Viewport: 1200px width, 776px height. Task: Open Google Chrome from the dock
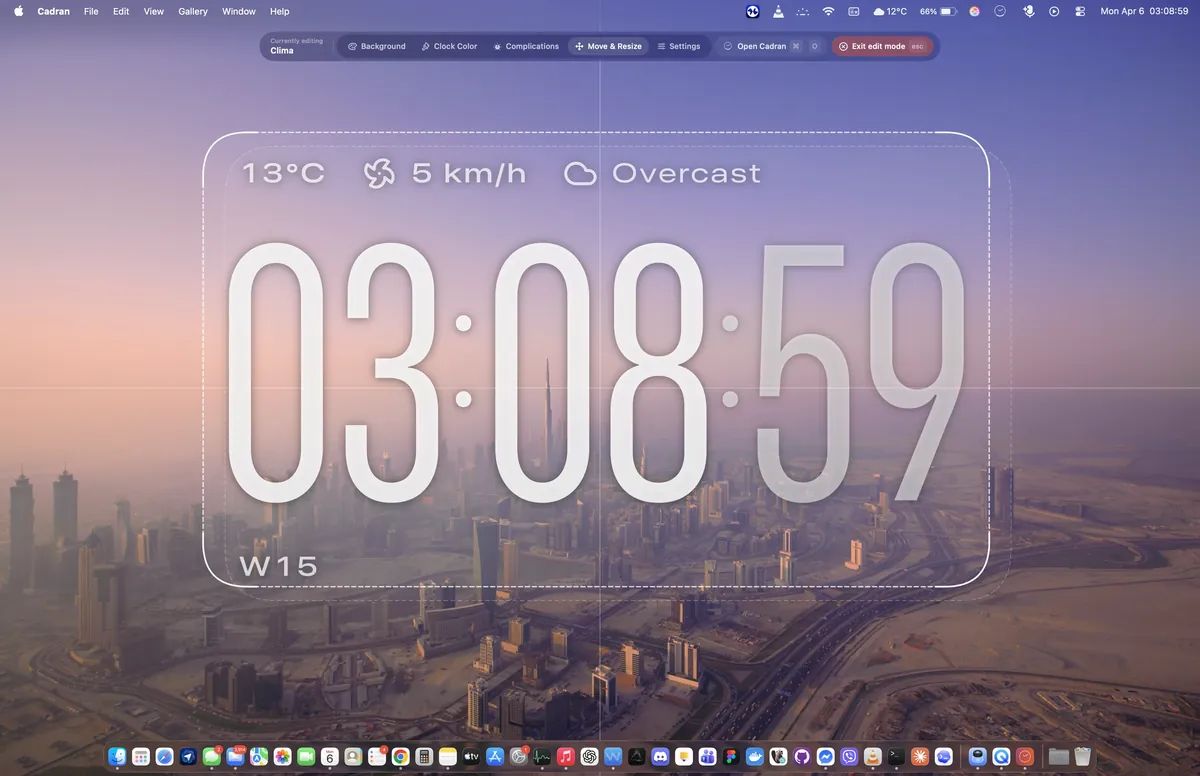[401, 757]
